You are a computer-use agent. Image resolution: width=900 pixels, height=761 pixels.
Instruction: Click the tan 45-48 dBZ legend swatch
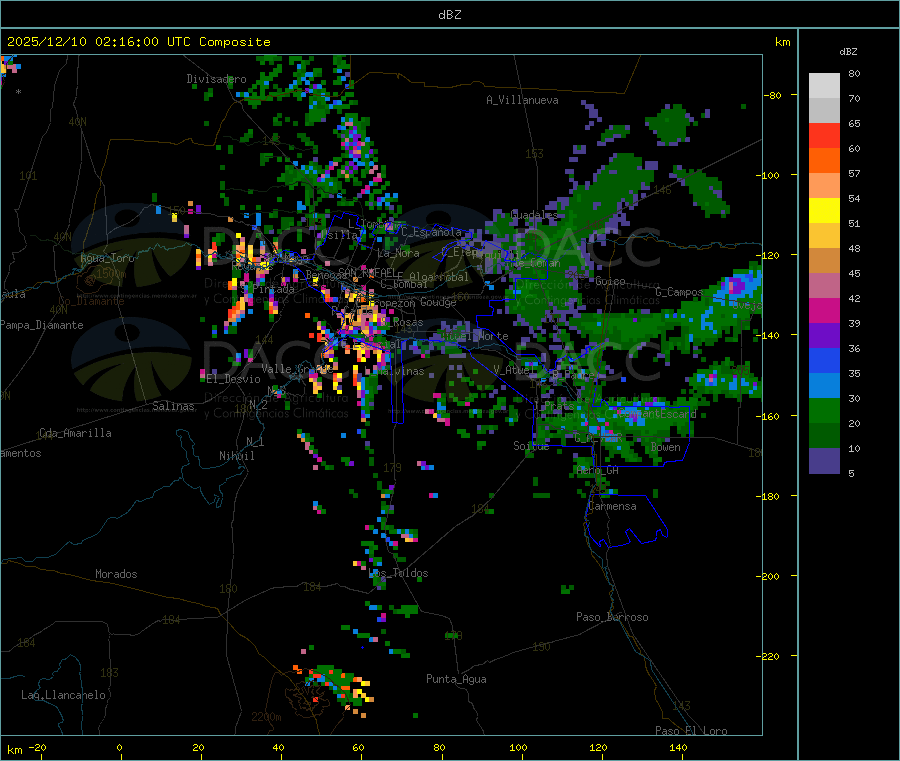click(824, 261)
